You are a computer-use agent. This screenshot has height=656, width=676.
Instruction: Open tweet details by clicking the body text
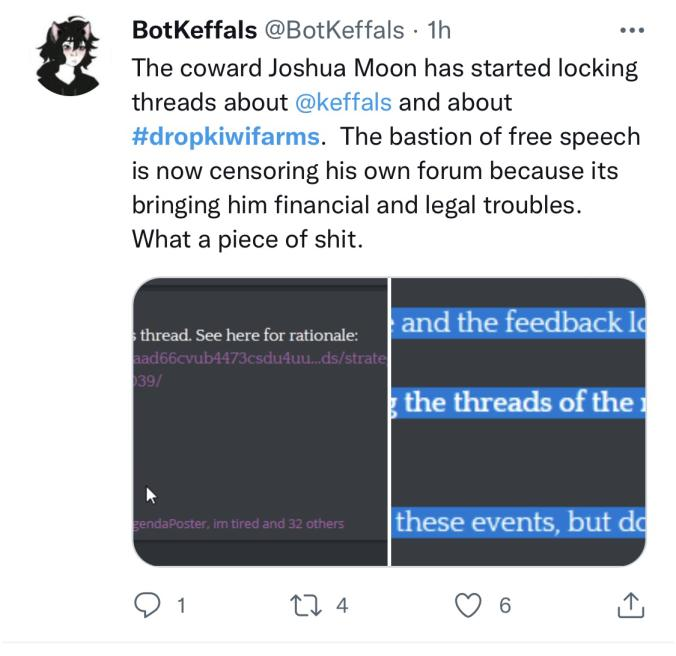pos(385,153)
